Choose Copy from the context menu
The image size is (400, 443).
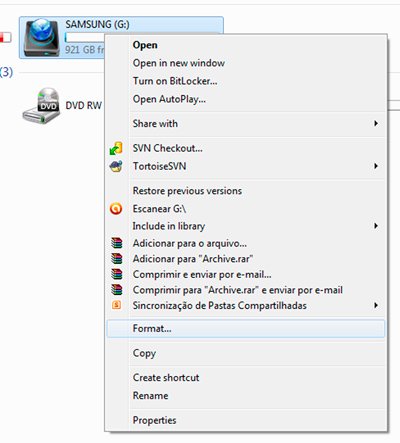(x=246, y=353)
